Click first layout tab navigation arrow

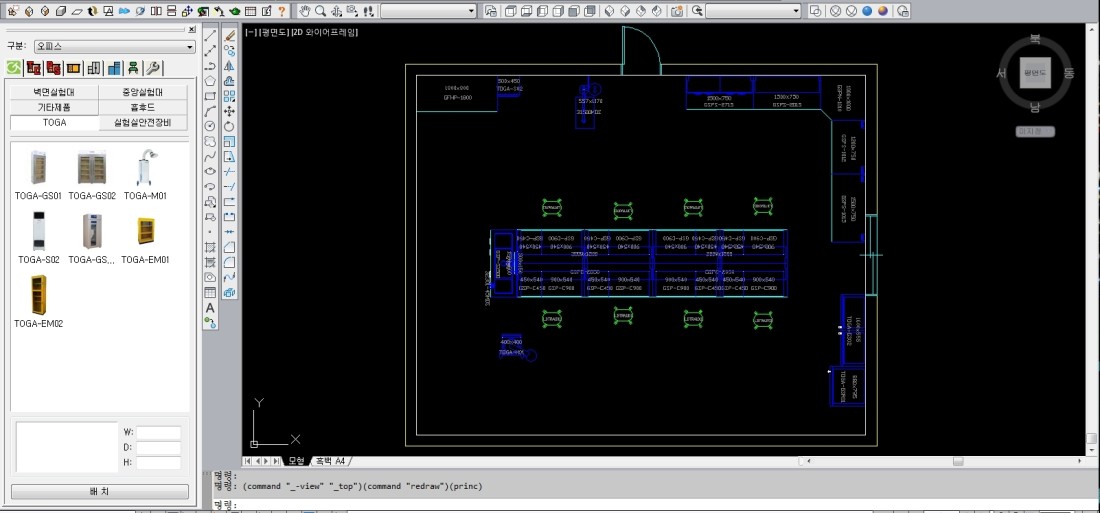point(247,461)
